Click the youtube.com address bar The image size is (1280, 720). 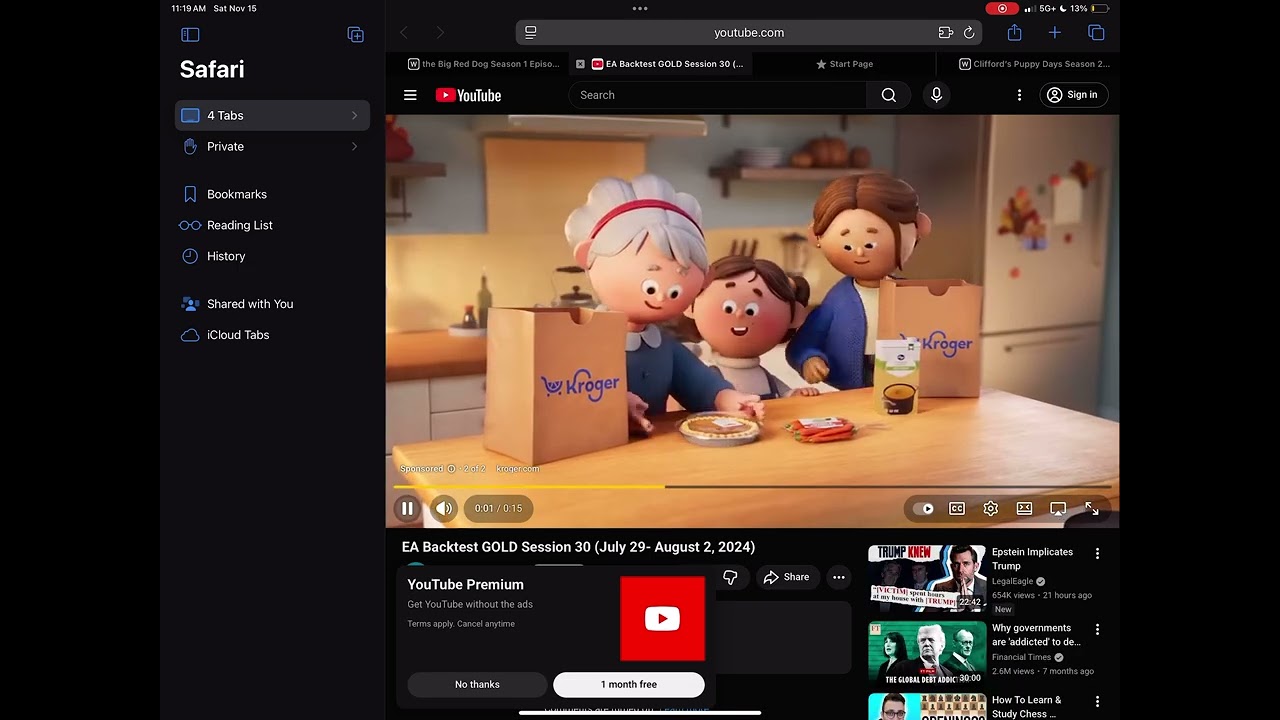pos(749,32)
